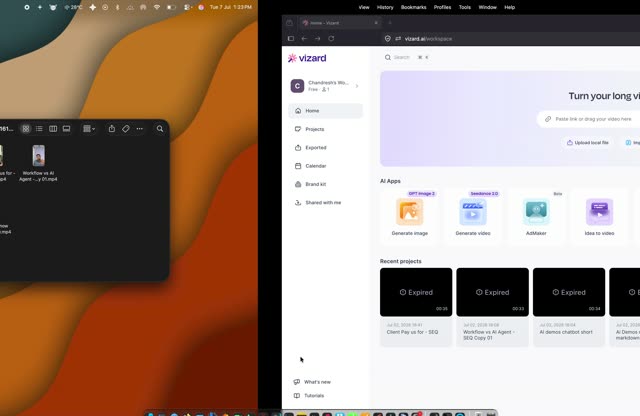Switch Finder to column view
Screen dimensions: 640x416
click(x=53, y=129)
